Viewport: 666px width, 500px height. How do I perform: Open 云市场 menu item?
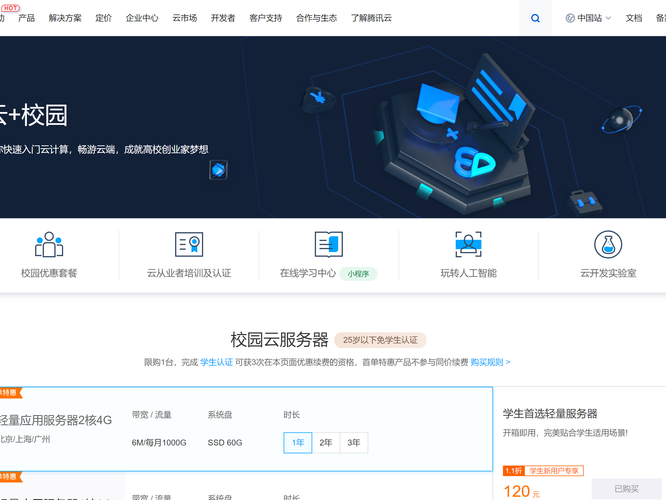[185, 18]
